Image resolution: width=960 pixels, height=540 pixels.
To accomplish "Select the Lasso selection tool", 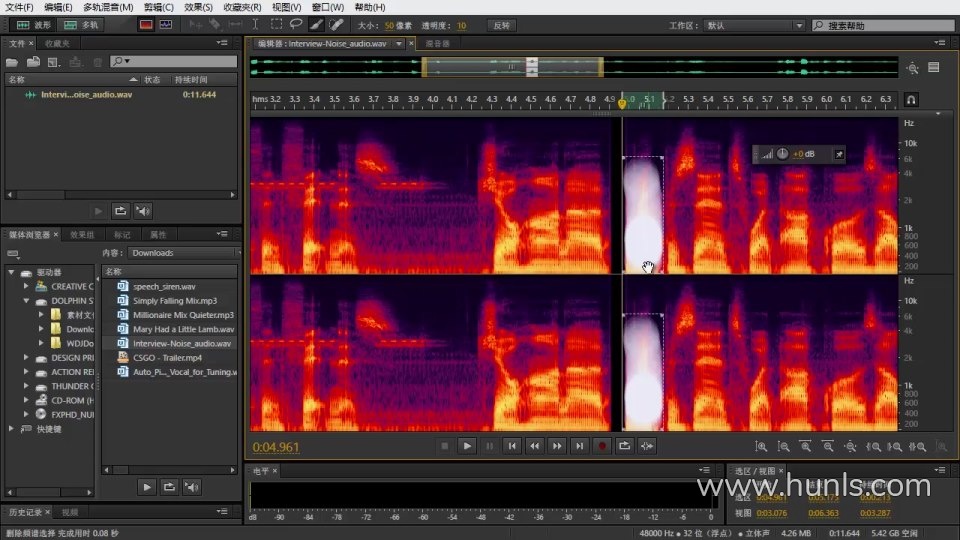I will pos(295,24).
